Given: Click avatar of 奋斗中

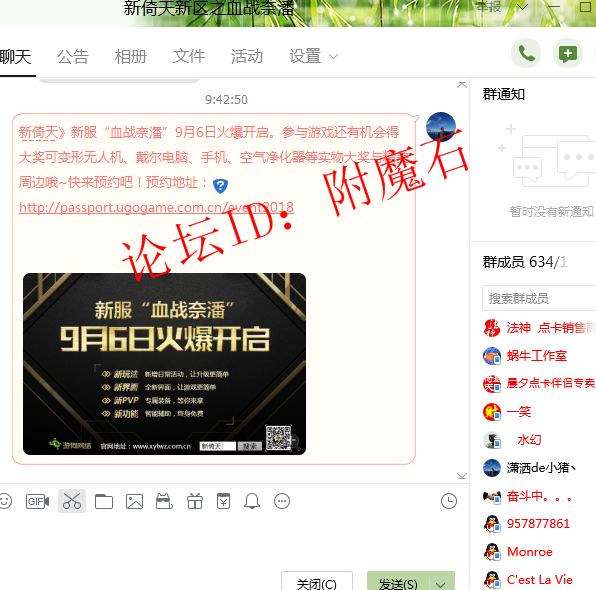Looking at the screenshot, I should pos(492,496).
